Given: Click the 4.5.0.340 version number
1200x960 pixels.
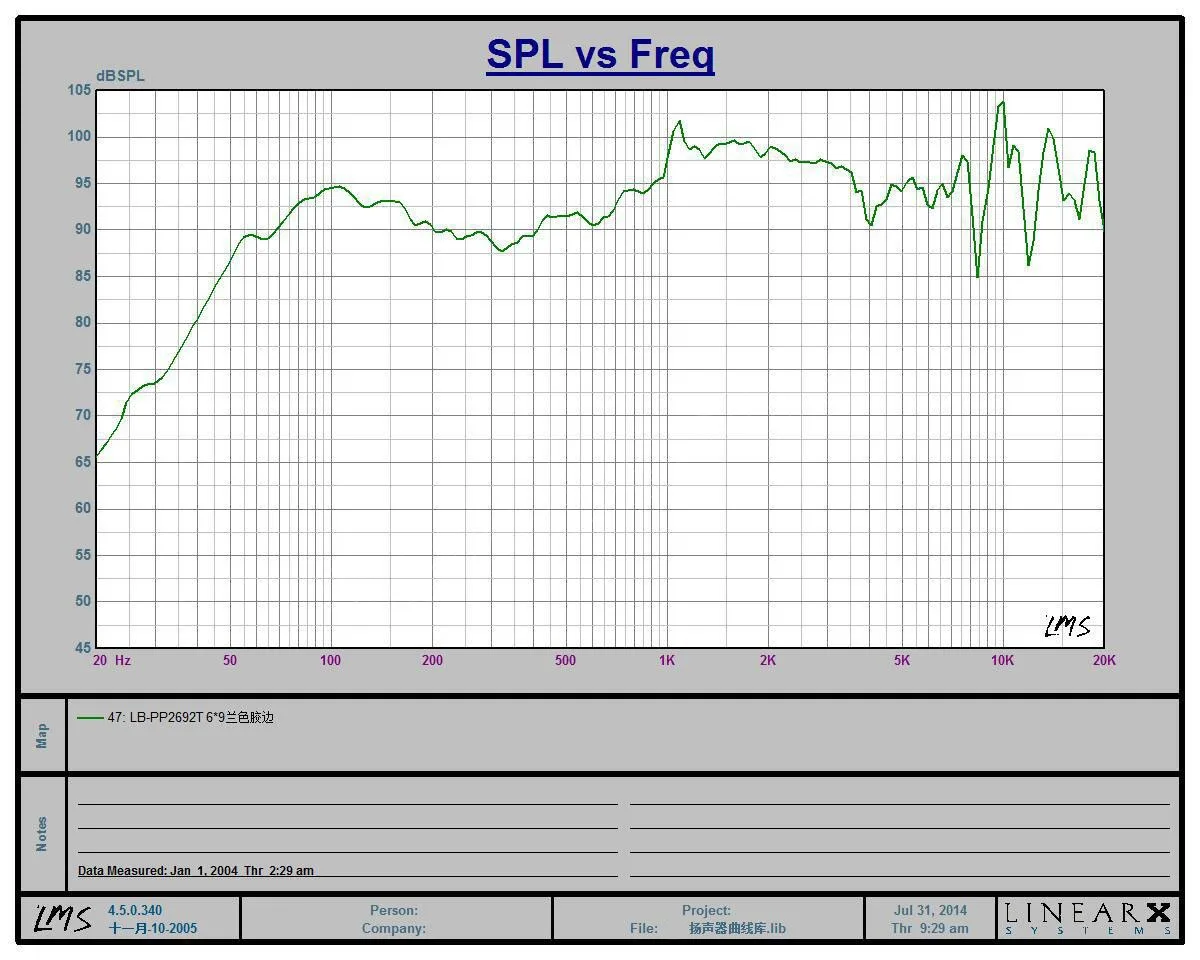Looking at the screenshot, I should tap(135, 911).
